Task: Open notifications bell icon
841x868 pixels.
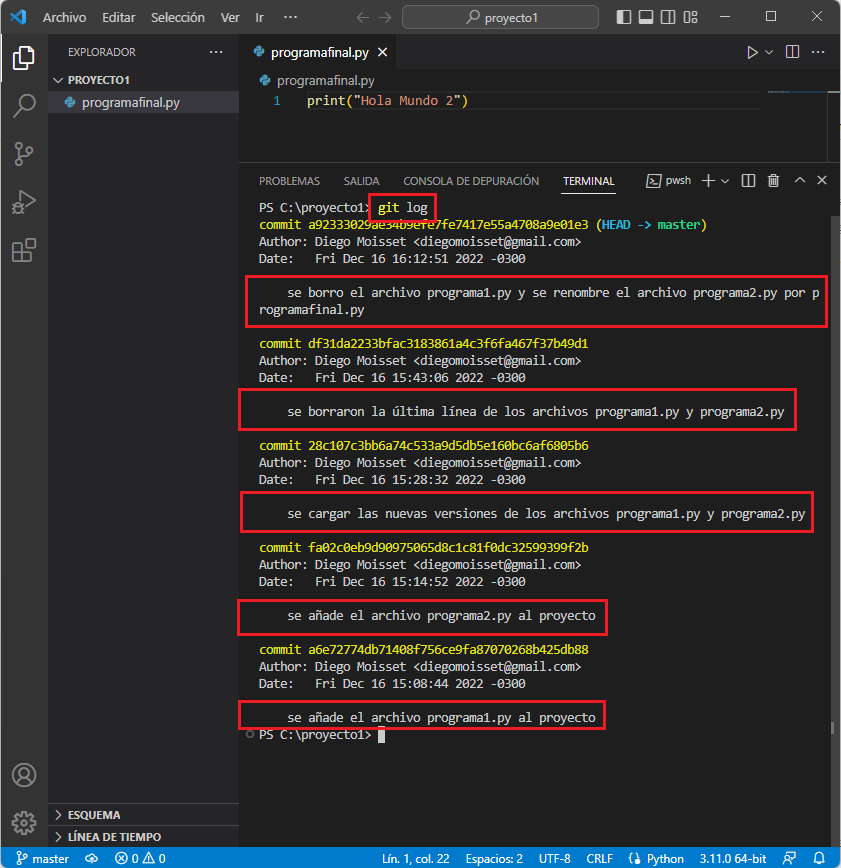Action: (819, 858)
